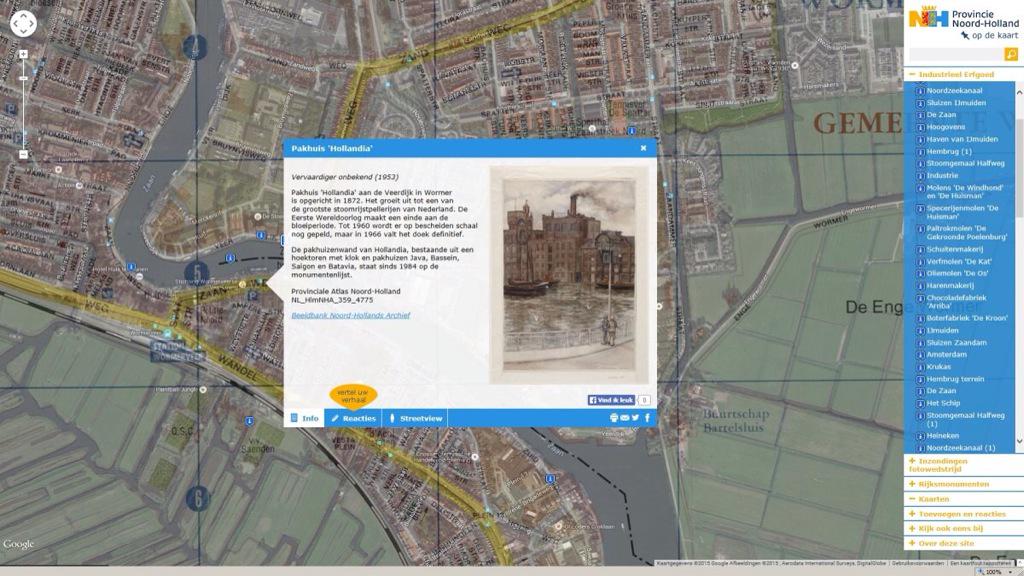Select Paltrokmolen 'De Gekroonde Poelenburg'
The height and width of the screenshot is (576, 1024).
[x=967, y=232]
